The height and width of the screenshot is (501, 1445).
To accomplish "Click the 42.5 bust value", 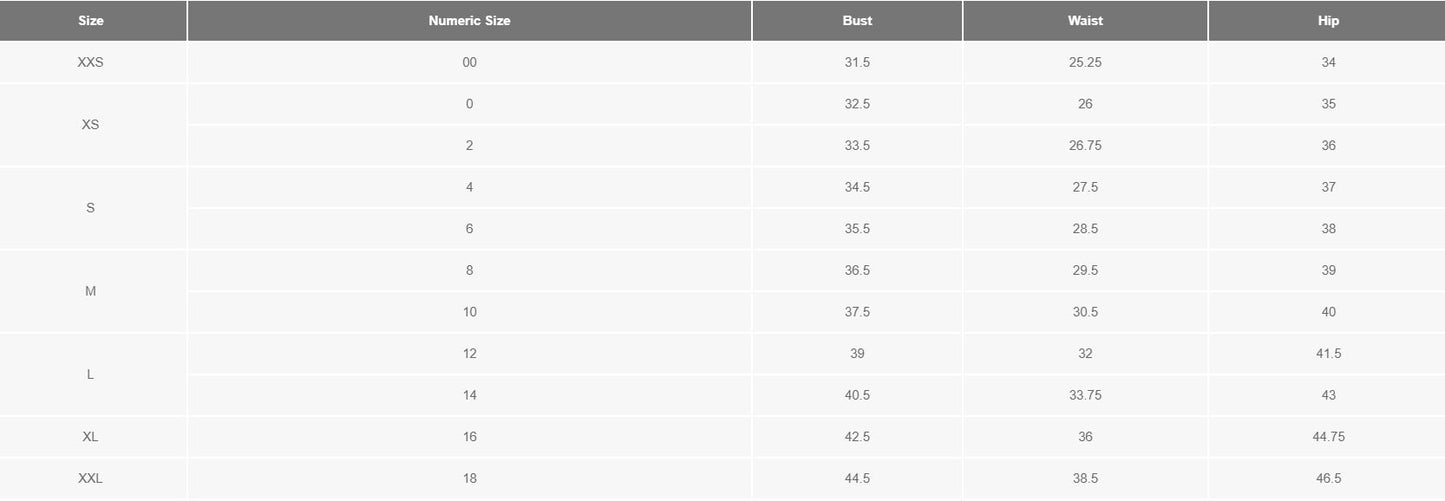I will coord(857,437).
